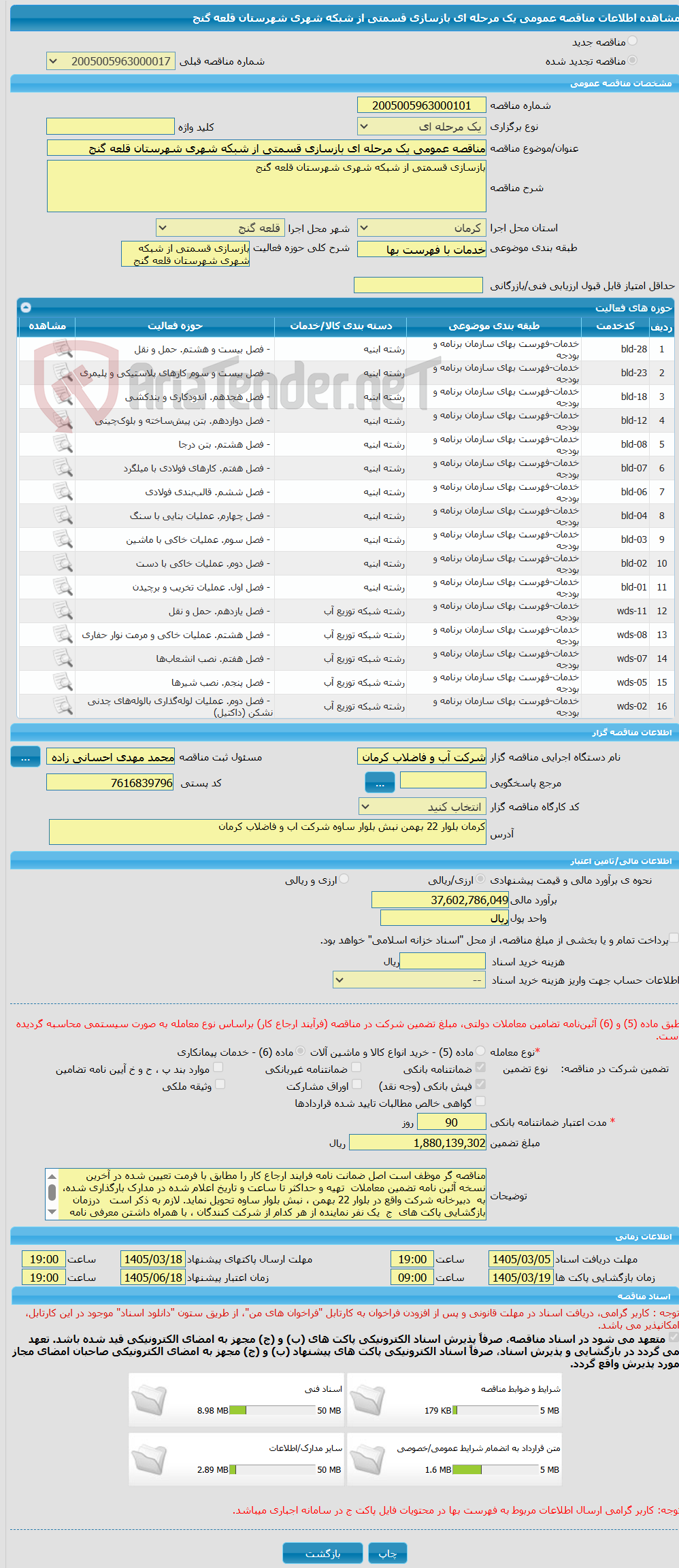Select ارزی/ریالی estimate option

point(481,879)
